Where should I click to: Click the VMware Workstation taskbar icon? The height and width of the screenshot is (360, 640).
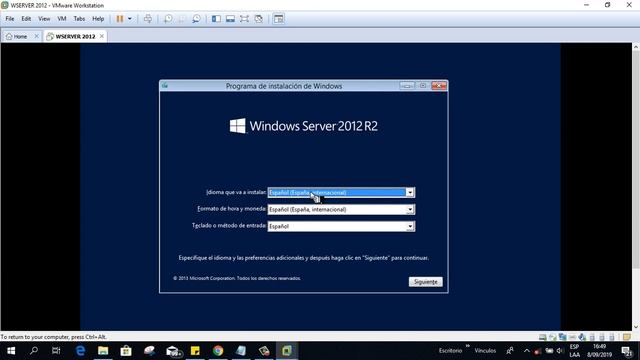pyautogui.click(x=287, y=351)
